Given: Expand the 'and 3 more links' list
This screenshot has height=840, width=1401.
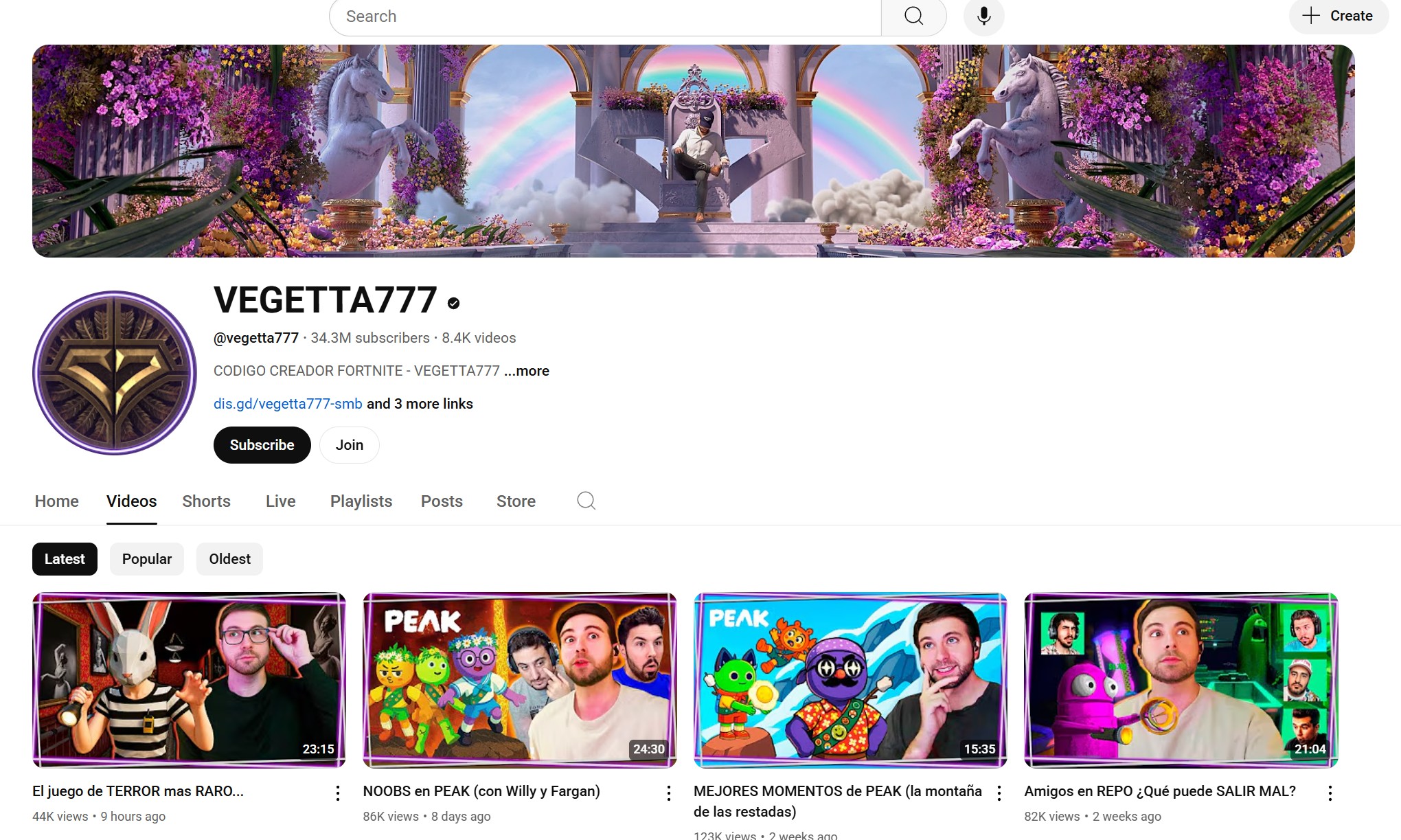Looking at the screenshot, I should point(420,404).
